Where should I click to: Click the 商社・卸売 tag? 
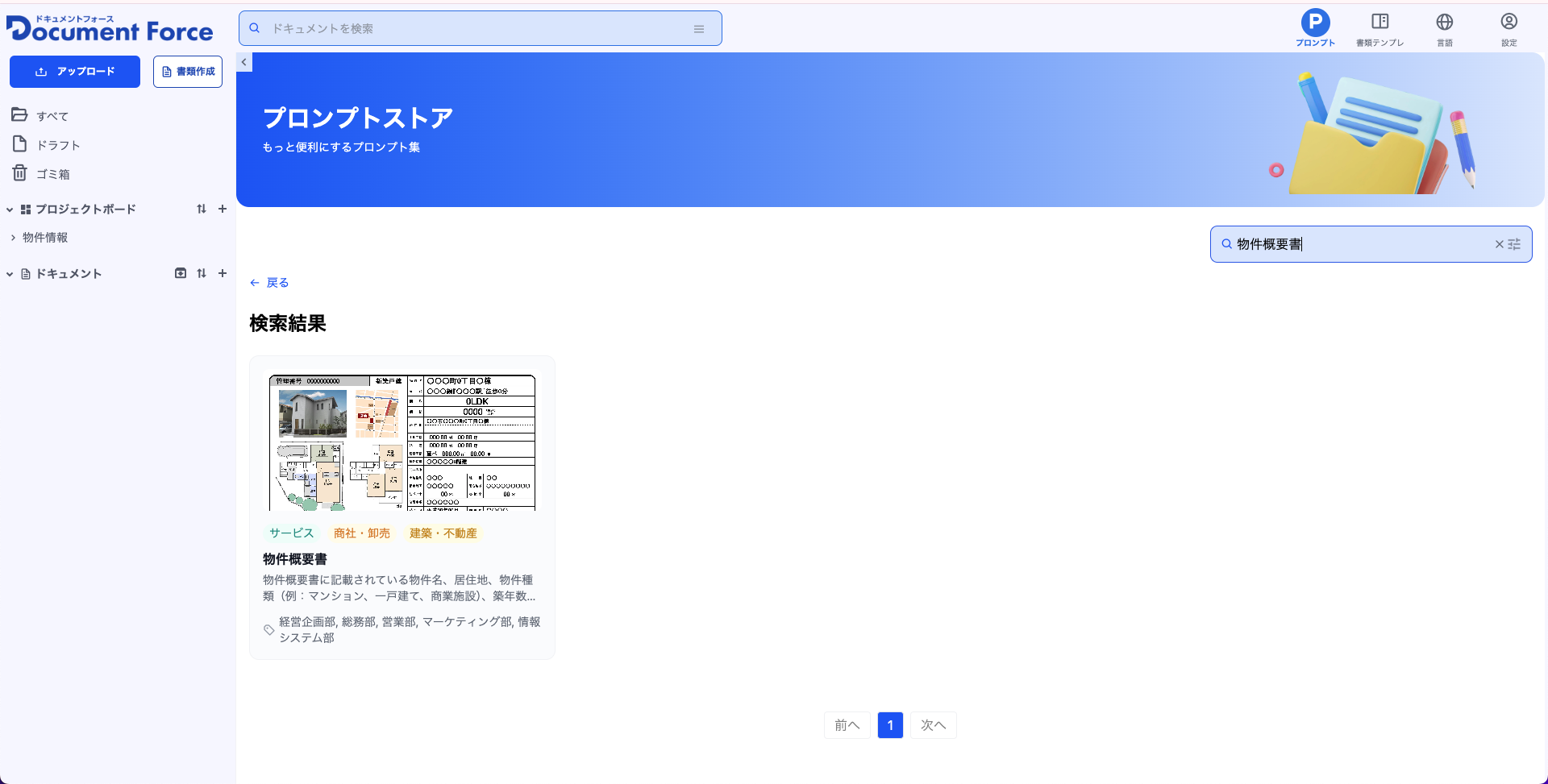pos(362,533)
